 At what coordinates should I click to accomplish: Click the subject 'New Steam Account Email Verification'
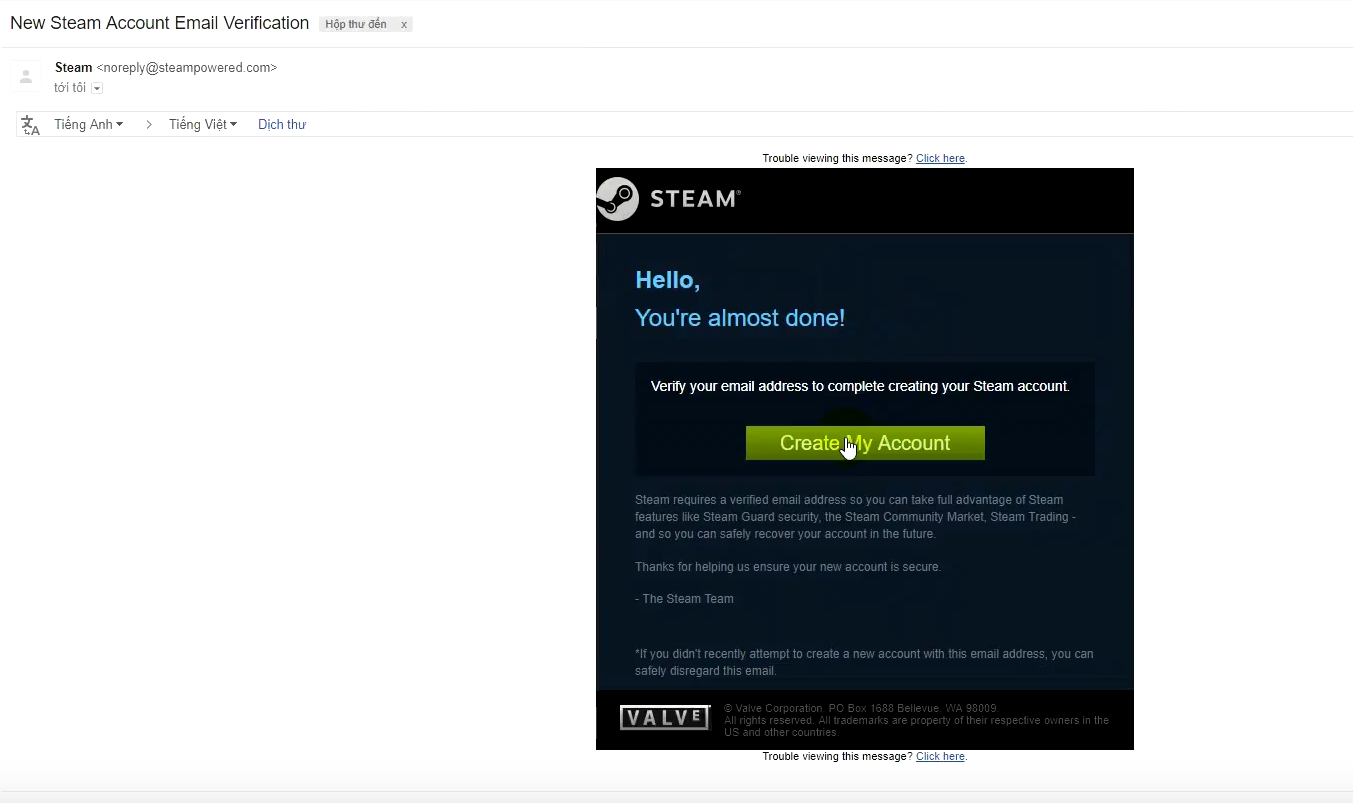tap(159, 22)
